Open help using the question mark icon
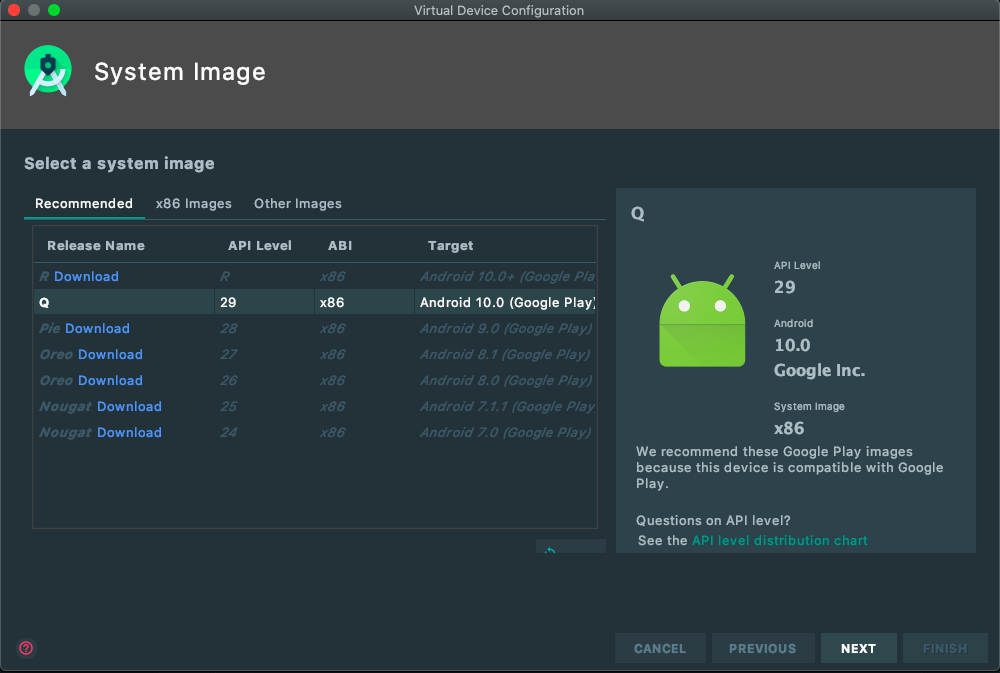1000x673 pixels. [25, 648]
